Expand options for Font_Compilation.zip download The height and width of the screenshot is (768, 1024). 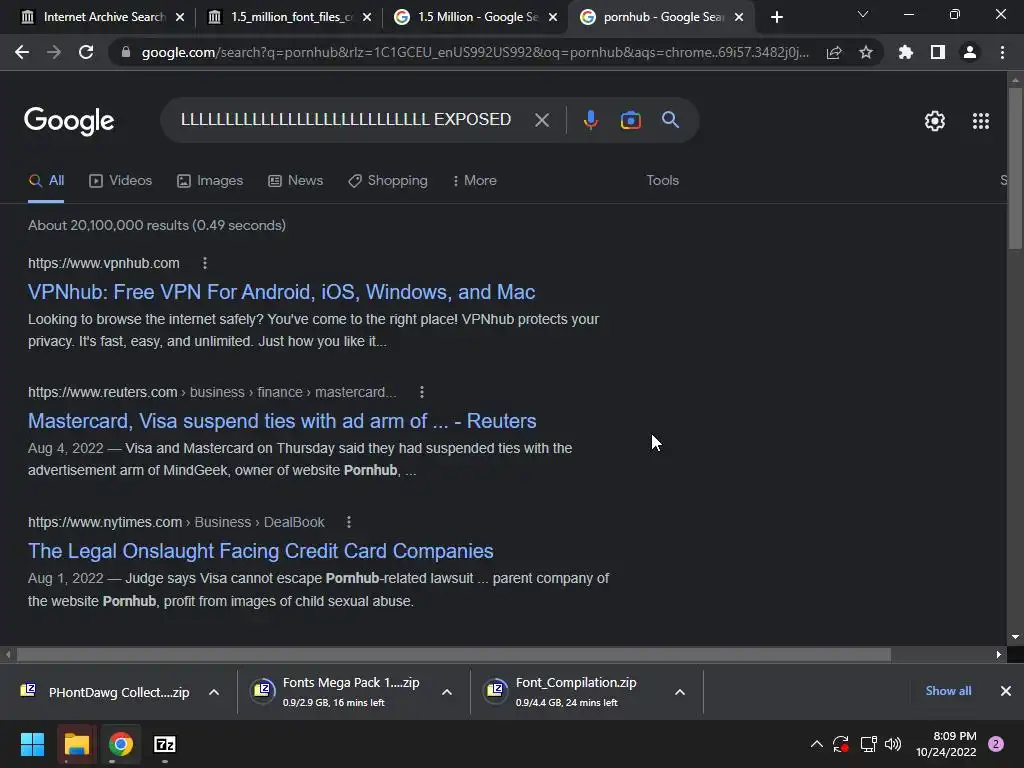pyautogui.click(x=680, y=692)
